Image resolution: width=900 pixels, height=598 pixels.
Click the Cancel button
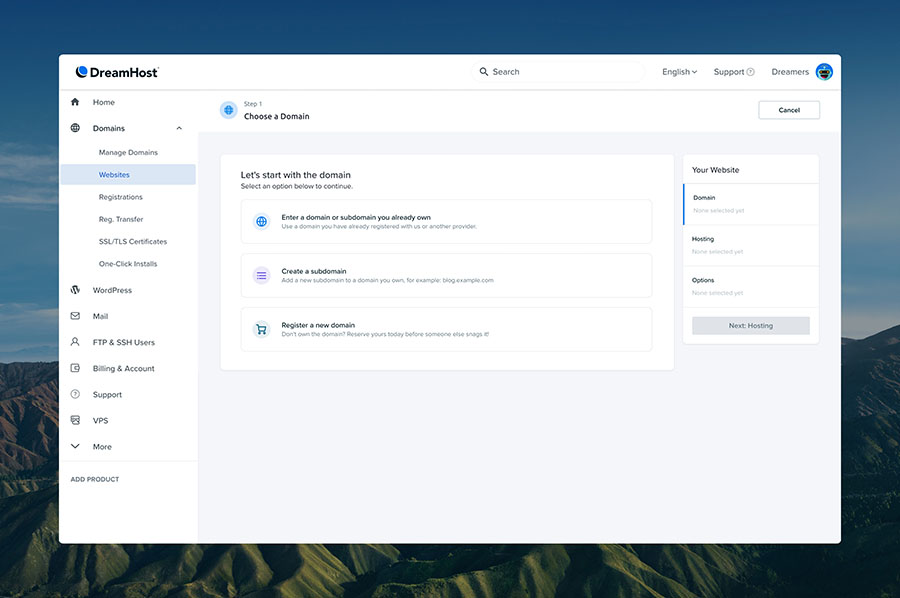coord(789,110)
